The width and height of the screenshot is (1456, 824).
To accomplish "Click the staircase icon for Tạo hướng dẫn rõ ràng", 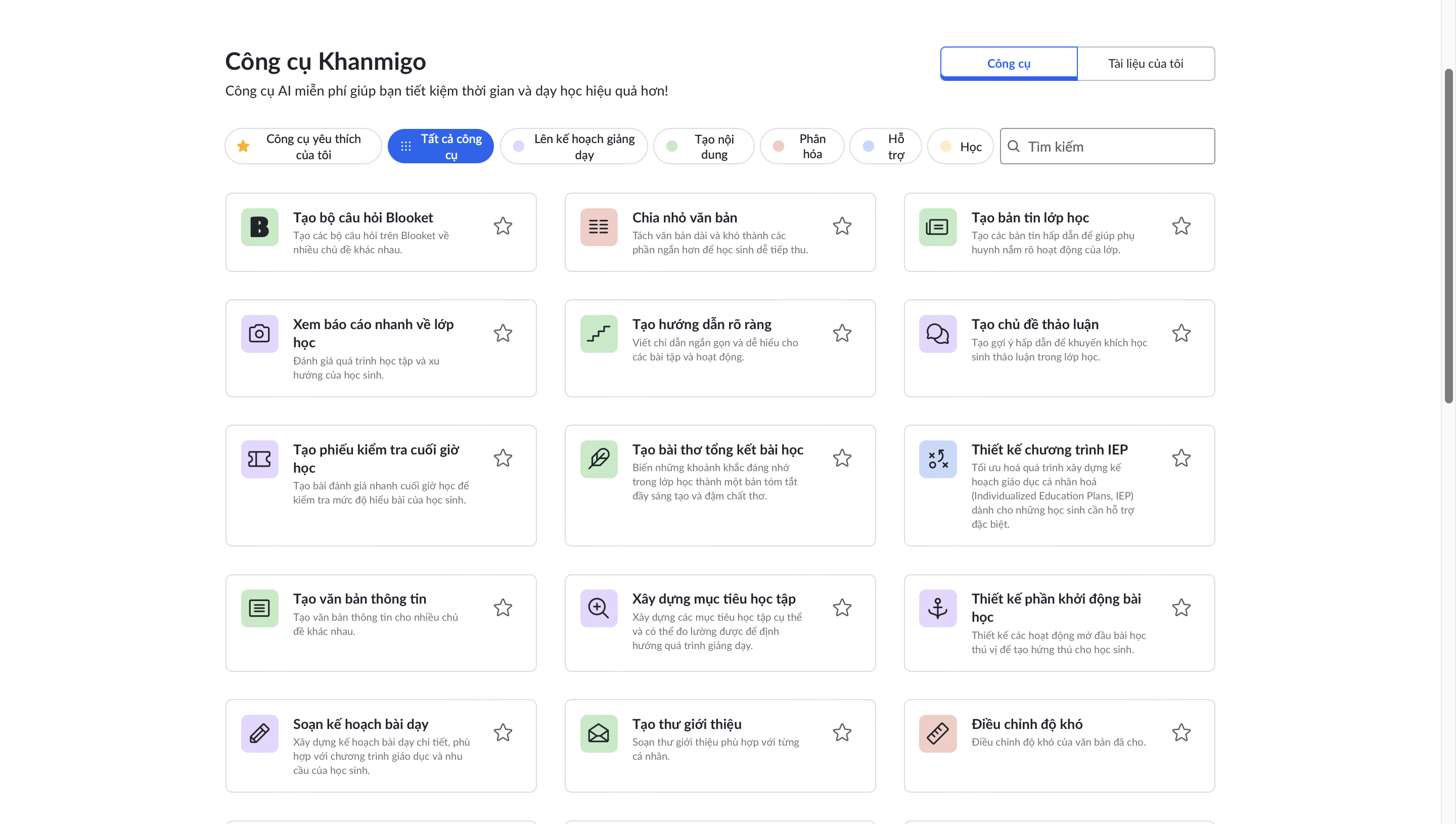I will (598, 333).
